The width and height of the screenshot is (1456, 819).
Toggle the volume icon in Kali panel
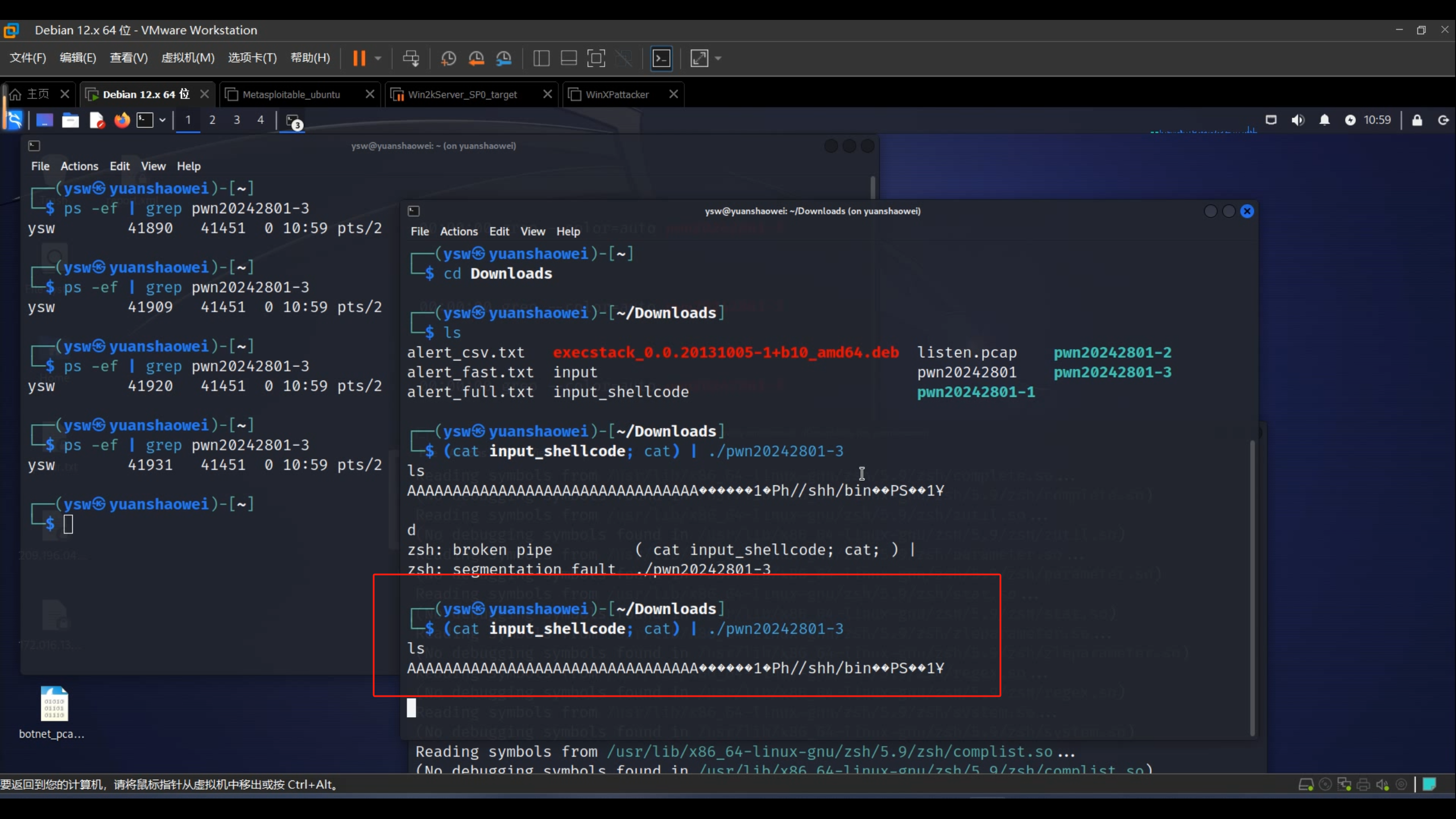[1297, 120]
